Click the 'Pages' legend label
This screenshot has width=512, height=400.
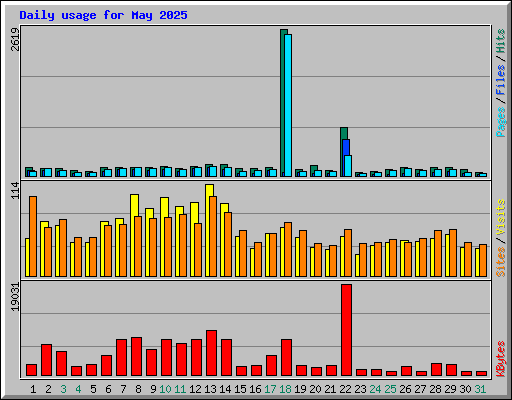click(x=501, y=122)
